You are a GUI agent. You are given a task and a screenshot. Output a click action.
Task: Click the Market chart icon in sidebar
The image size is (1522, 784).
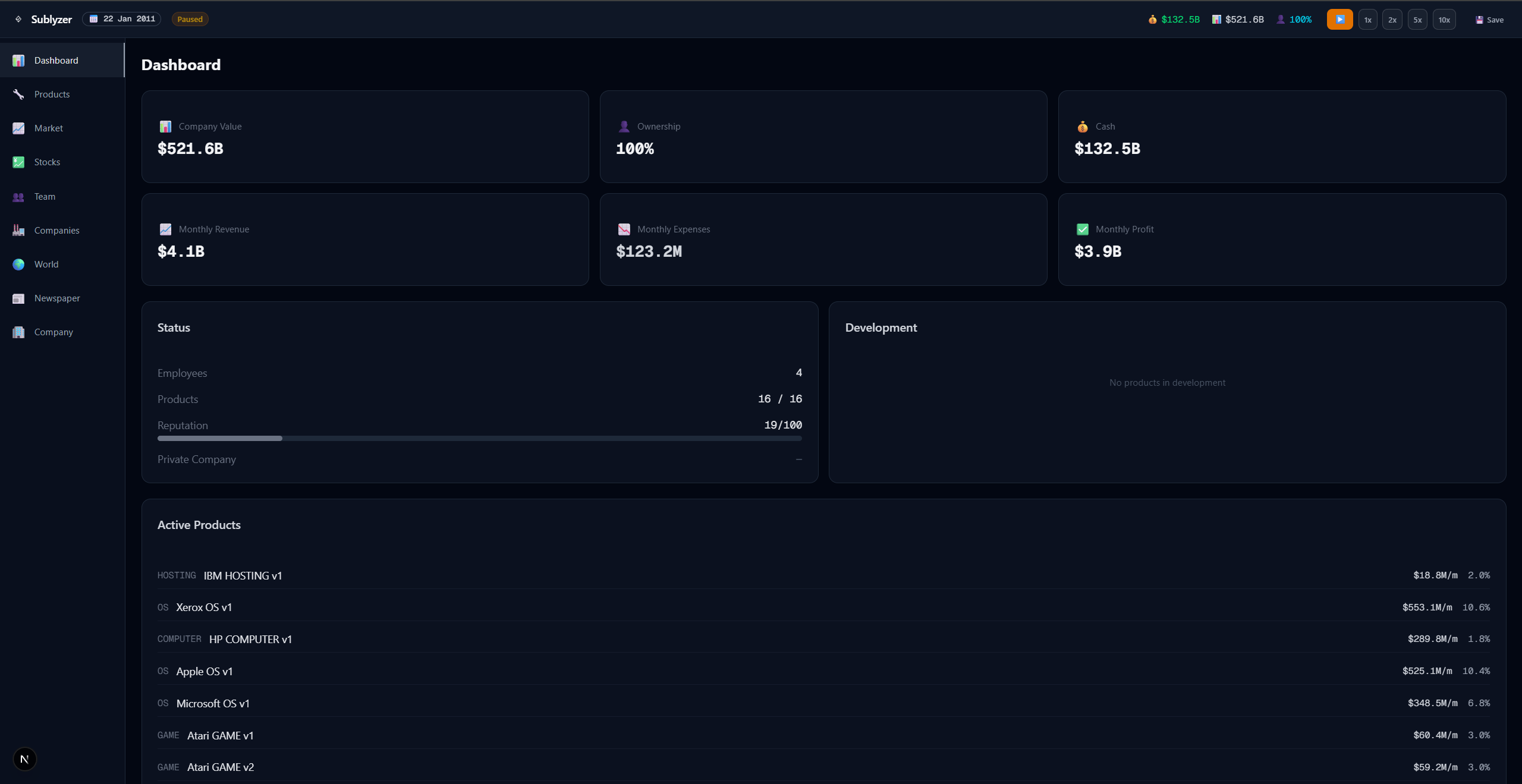(x=18, y=128)
